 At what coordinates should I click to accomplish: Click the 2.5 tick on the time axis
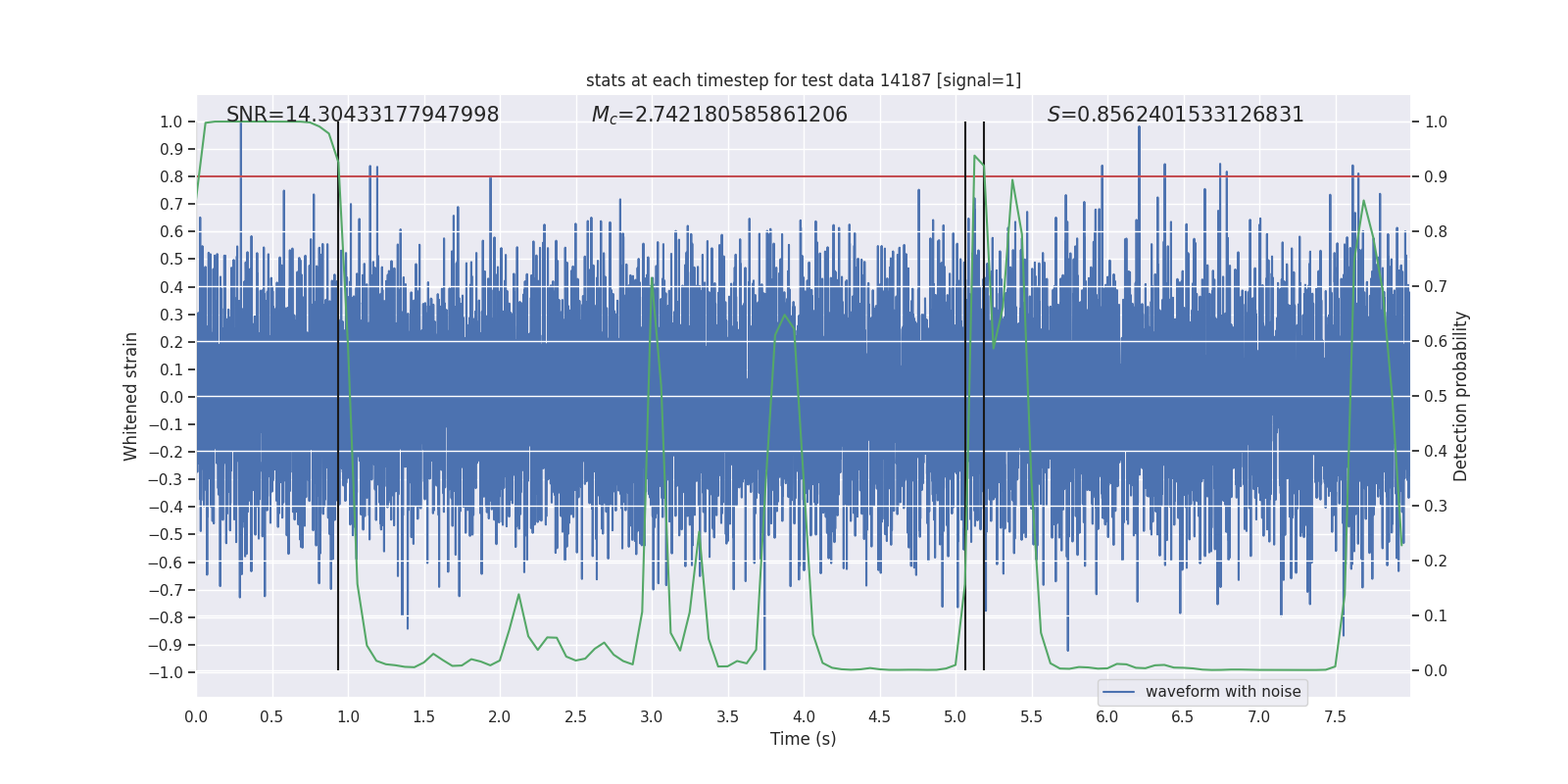pyautogui.click(x=575, y=716)
